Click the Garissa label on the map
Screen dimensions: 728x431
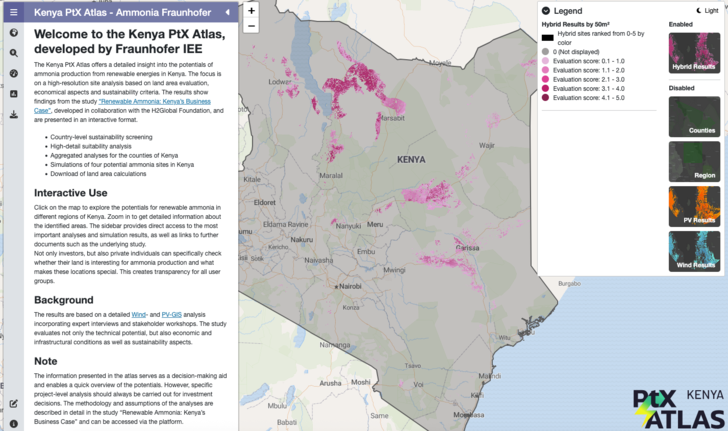point(468,248)
